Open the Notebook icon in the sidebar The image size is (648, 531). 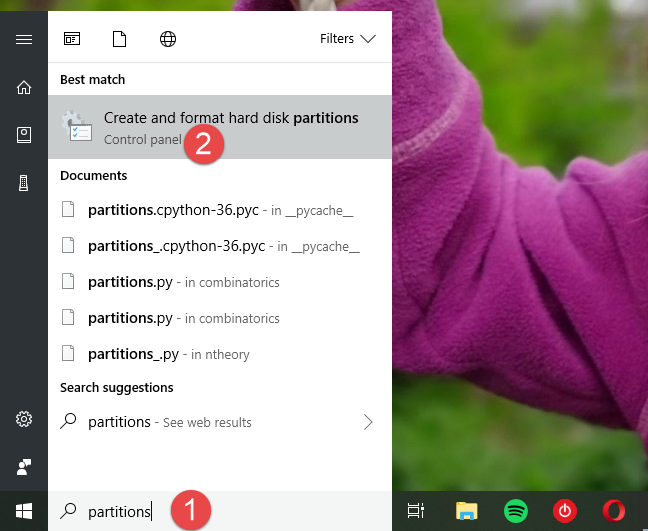(x=24, y=135)
